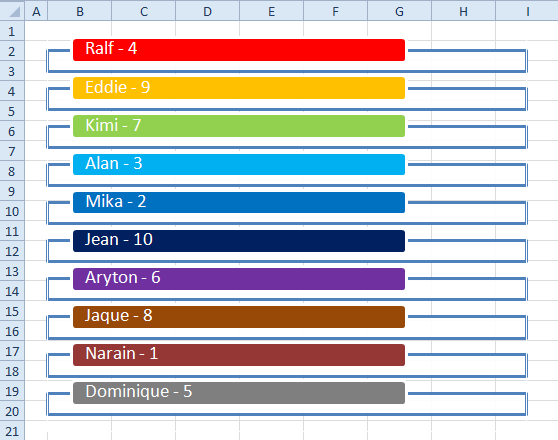Select row 21 header
Viewport: 558px width, 440px height.
pyautogui.click(x=12, y=431)
